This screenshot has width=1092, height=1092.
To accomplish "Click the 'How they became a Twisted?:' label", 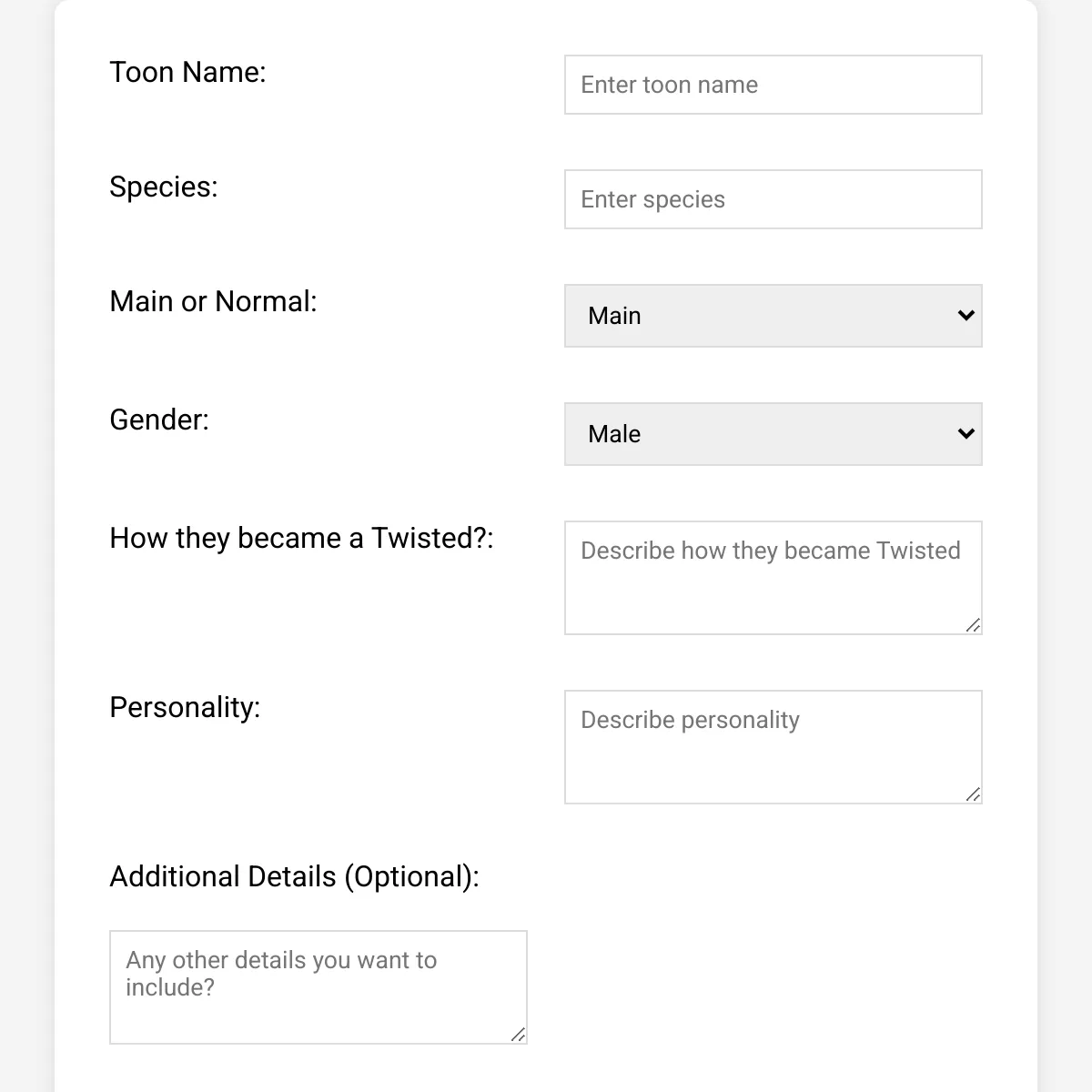I will pyautogui.click(x=301, y=538).
